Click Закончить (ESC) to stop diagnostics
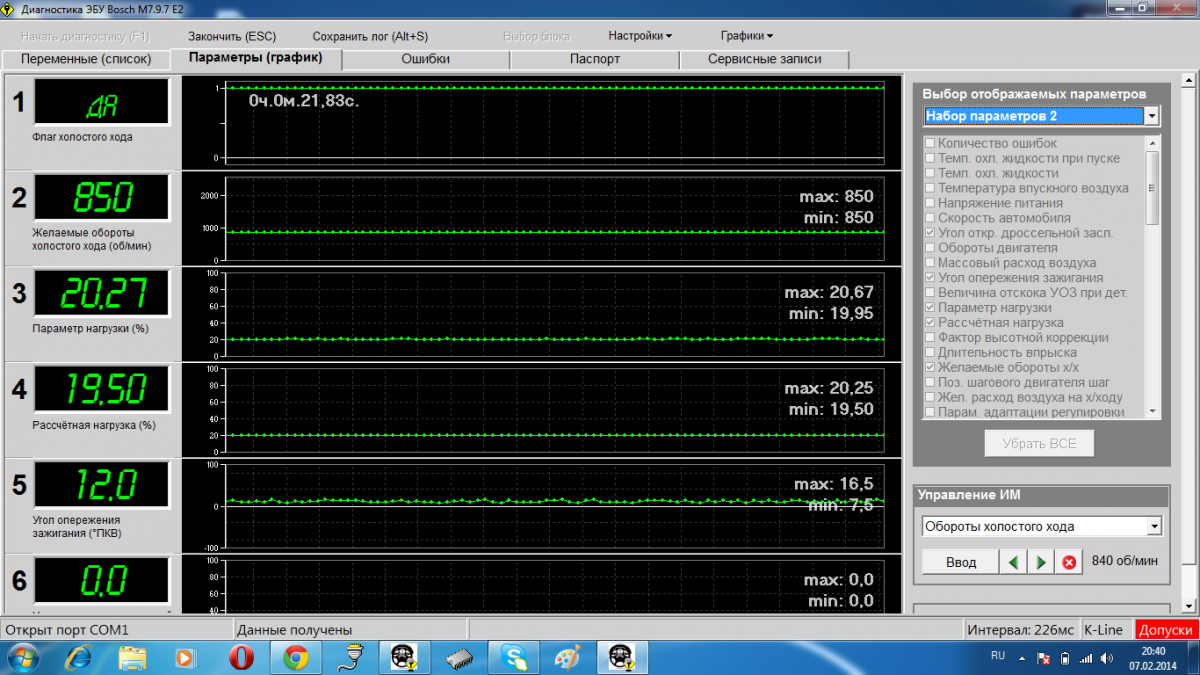1200x675 pixels. (x=232, y=36)
